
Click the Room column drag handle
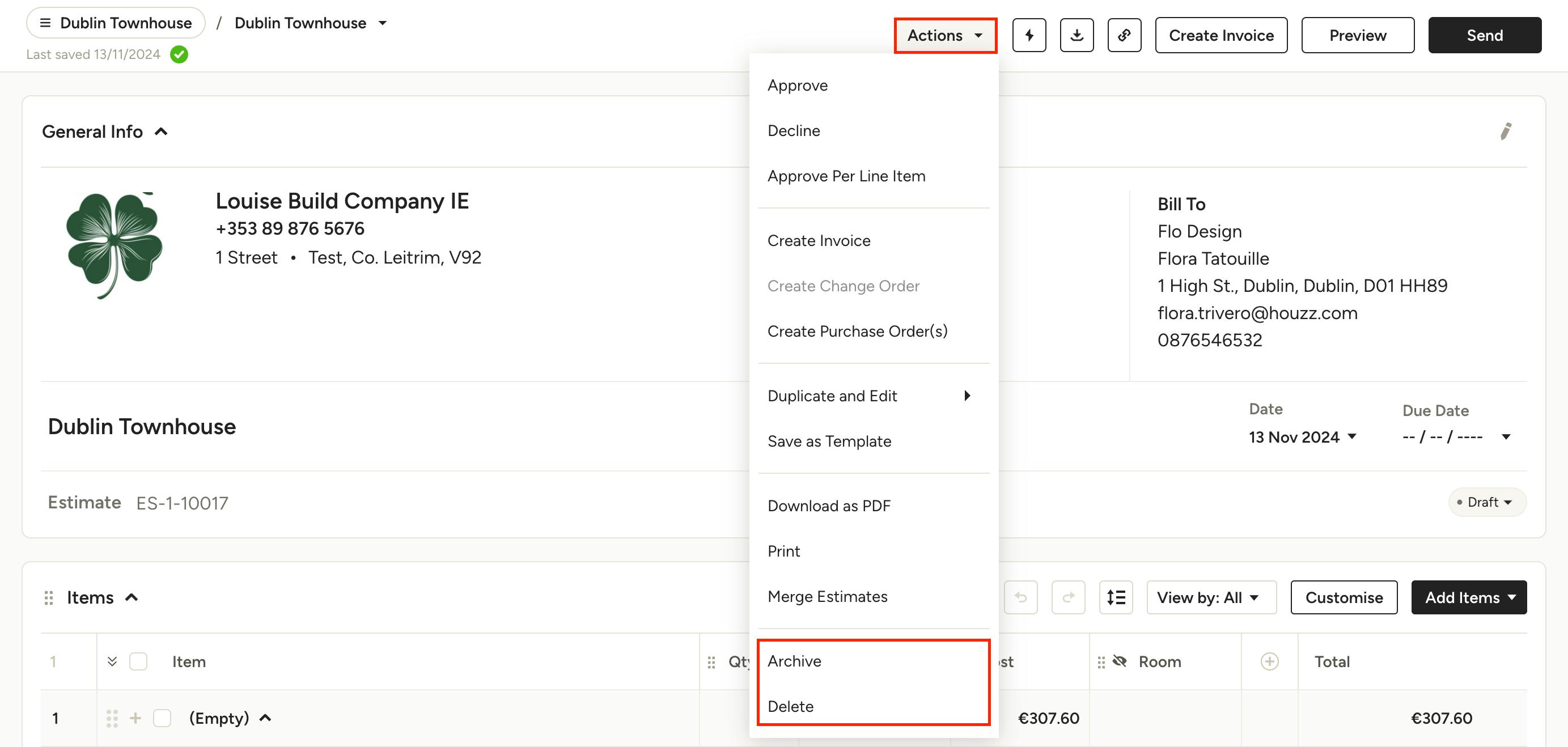[x=1100, y=663]
